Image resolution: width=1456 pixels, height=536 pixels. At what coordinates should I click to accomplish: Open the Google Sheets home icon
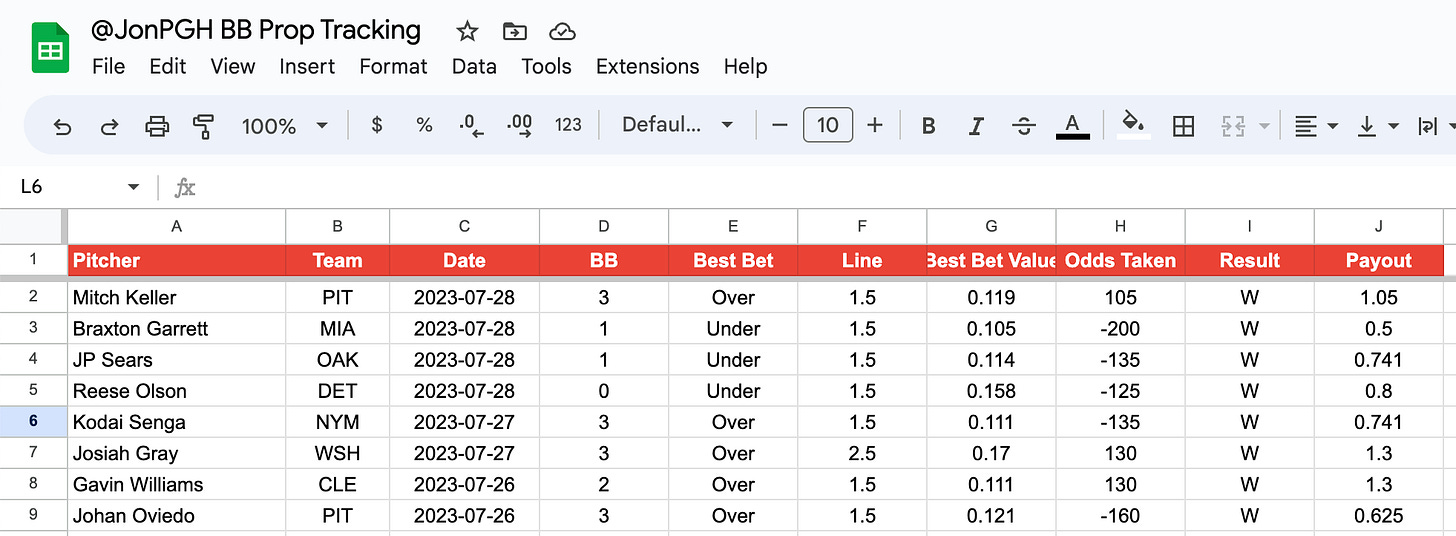tap(50, 47)
